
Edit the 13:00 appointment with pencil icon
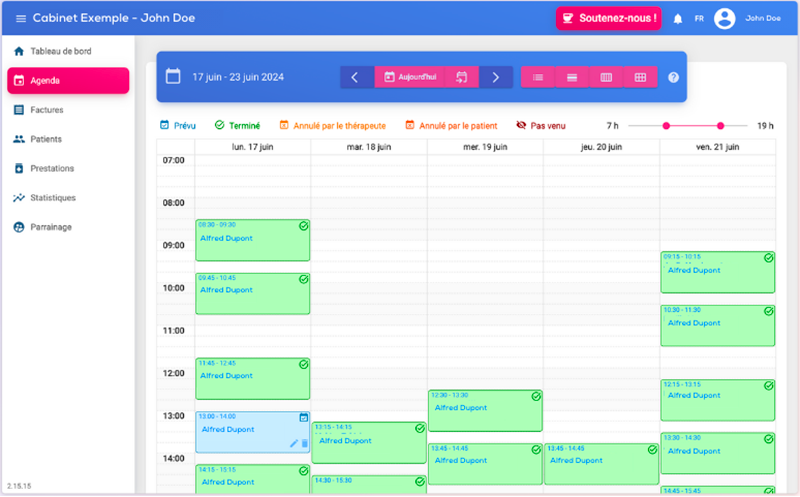[294, 443]
